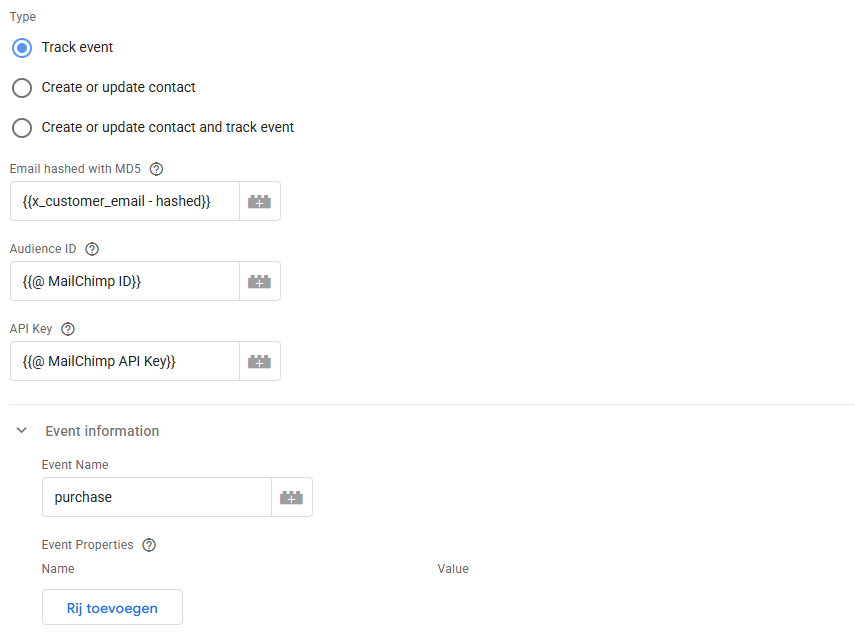Click the Event information heading
The height and width of the screenshot is (638, 855).
102,431
